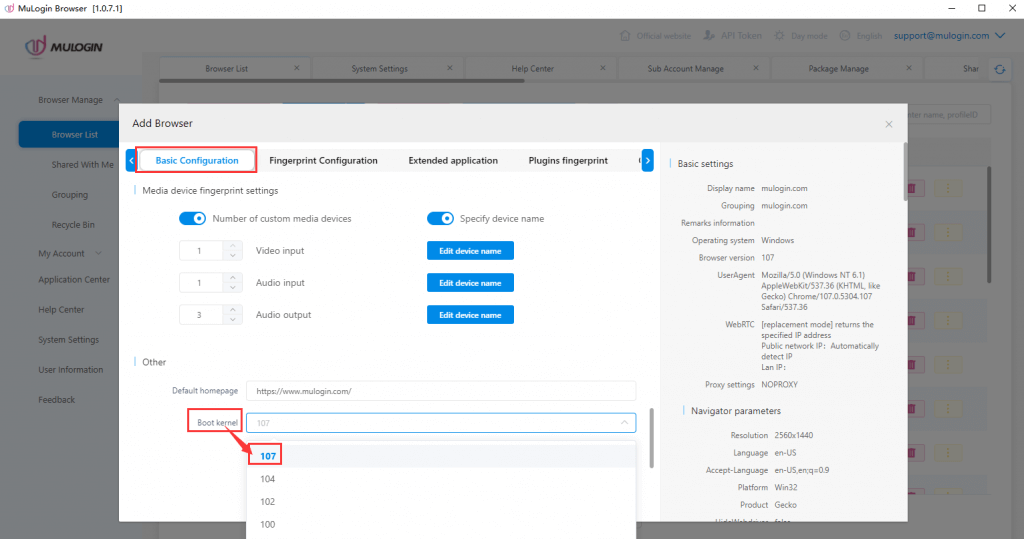Toggle Number of custom media devices

[x=193, y=218]
